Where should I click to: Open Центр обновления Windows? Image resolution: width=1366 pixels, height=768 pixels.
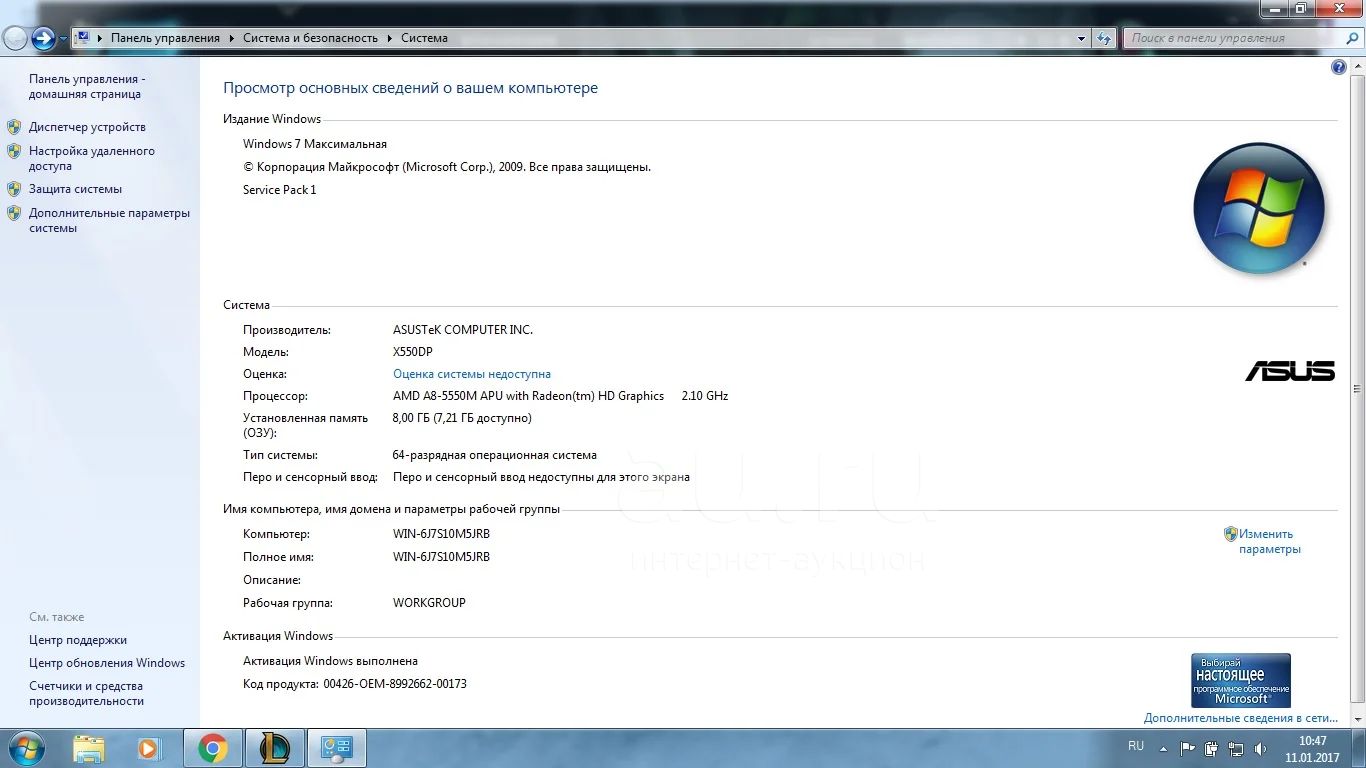(107, 663)
